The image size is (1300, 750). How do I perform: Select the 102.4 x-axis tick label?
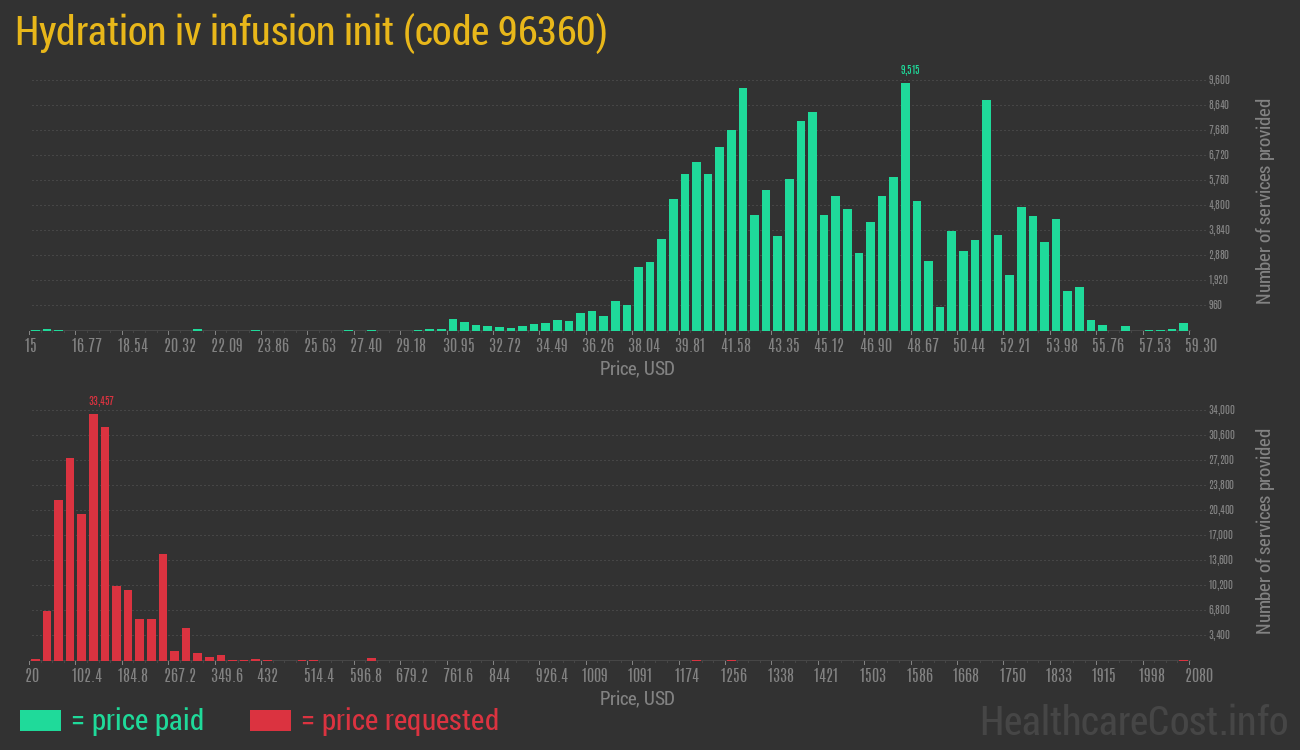pos(86,676)
